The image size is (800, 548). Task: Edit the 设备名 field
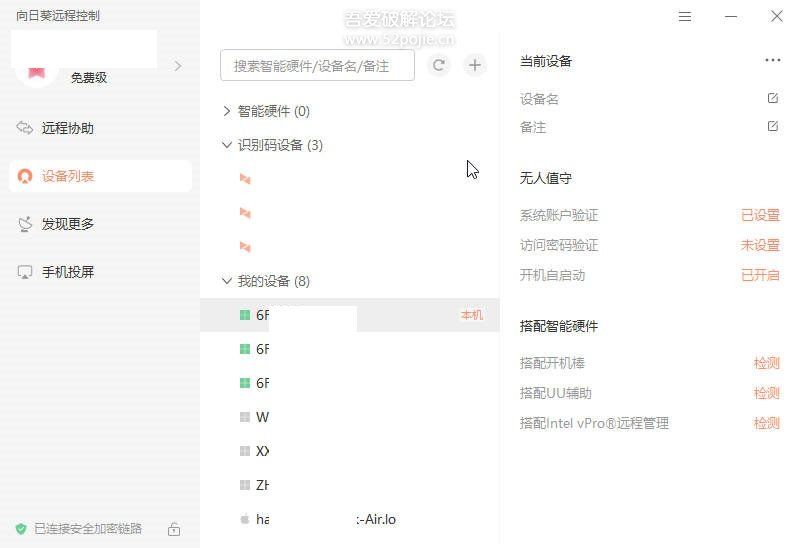click(x=773, y=98)
